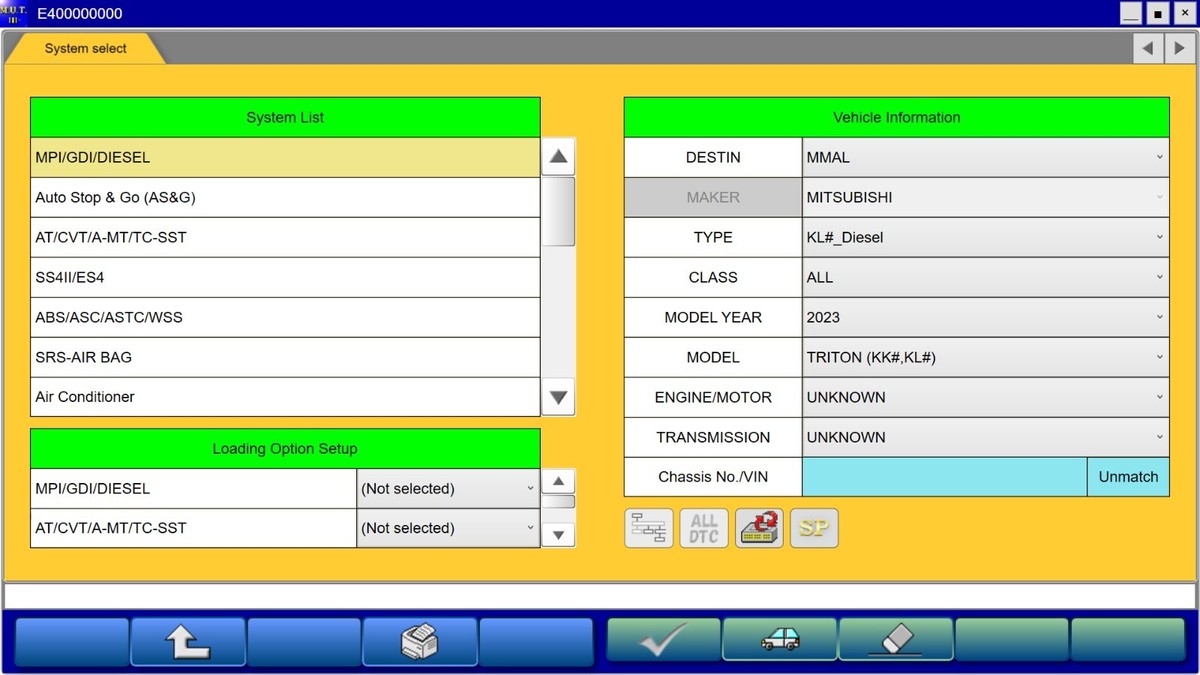Select the System select tab

click(86, 48)
